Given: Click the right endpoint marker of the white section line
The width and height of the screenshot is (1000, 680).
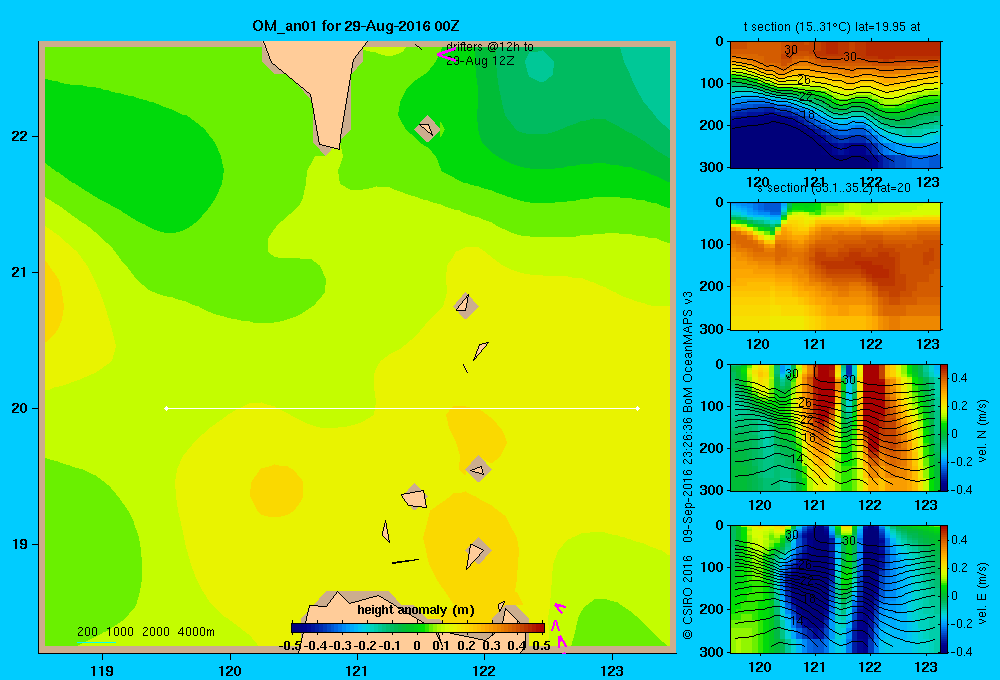Looking at the screenshot, I should [x=638, y=408].
